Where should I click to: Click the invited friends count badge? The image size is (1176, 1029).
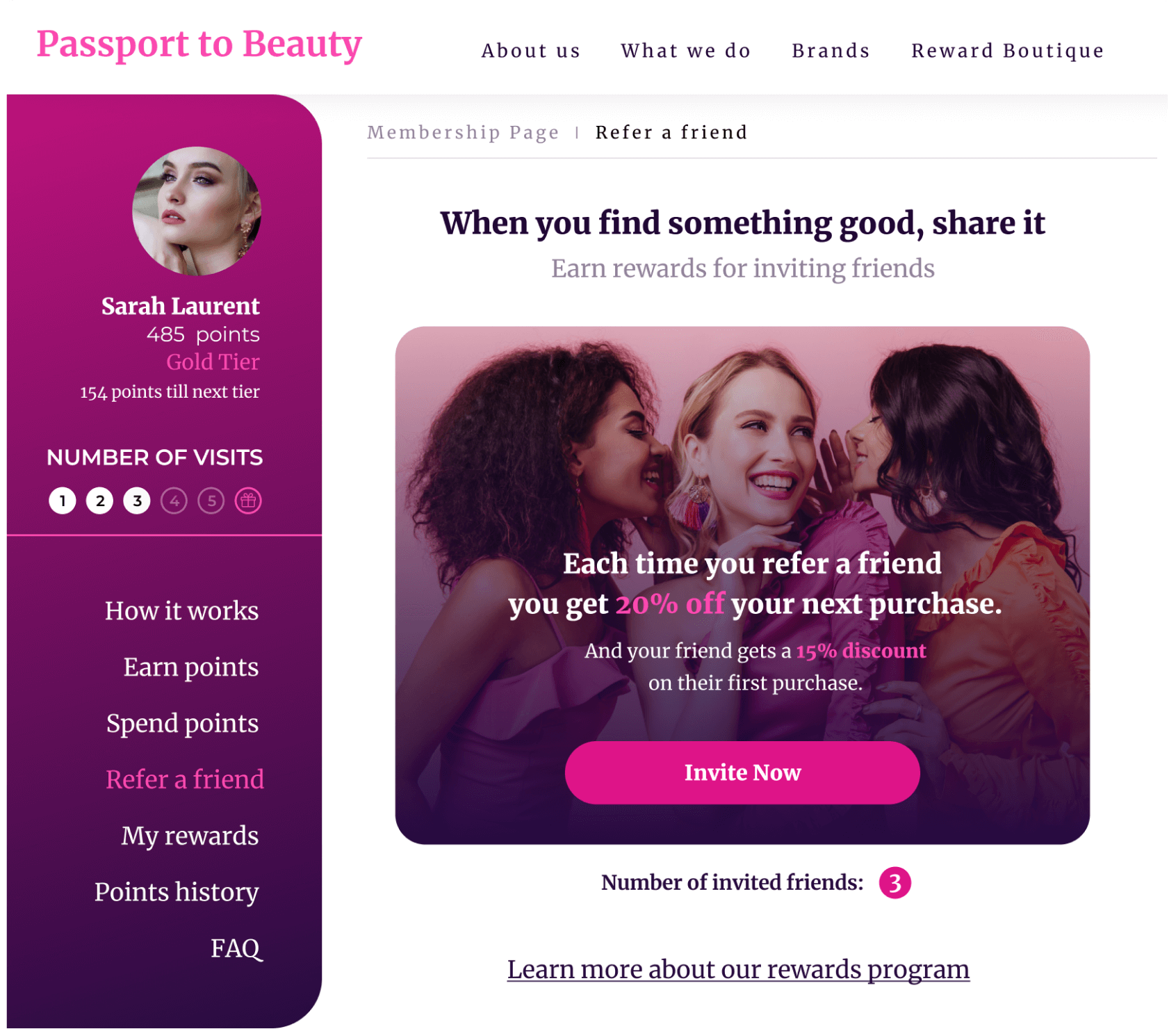pos(895,883)
